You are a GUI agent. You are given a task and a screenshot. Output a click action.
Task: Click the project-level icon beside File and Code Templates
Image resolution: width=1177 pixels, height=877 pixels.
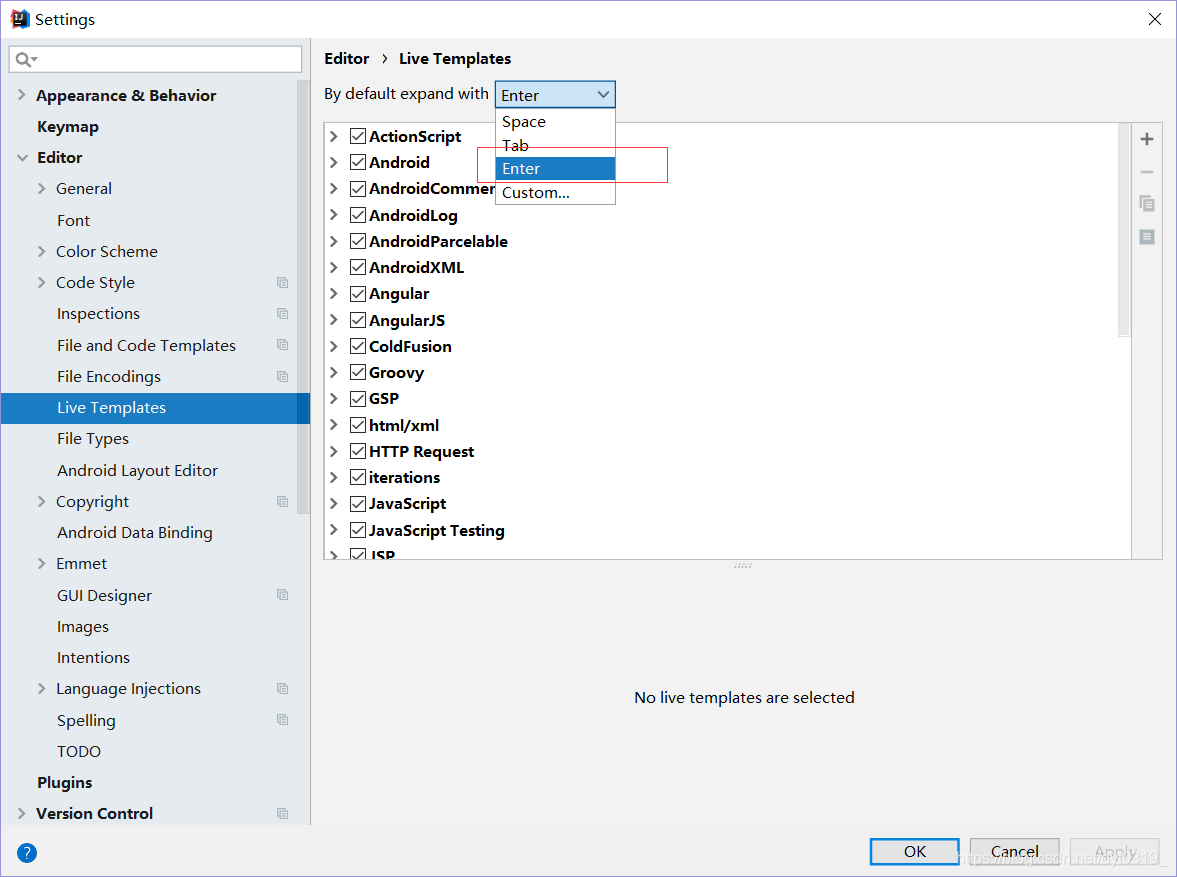point(282,345)
